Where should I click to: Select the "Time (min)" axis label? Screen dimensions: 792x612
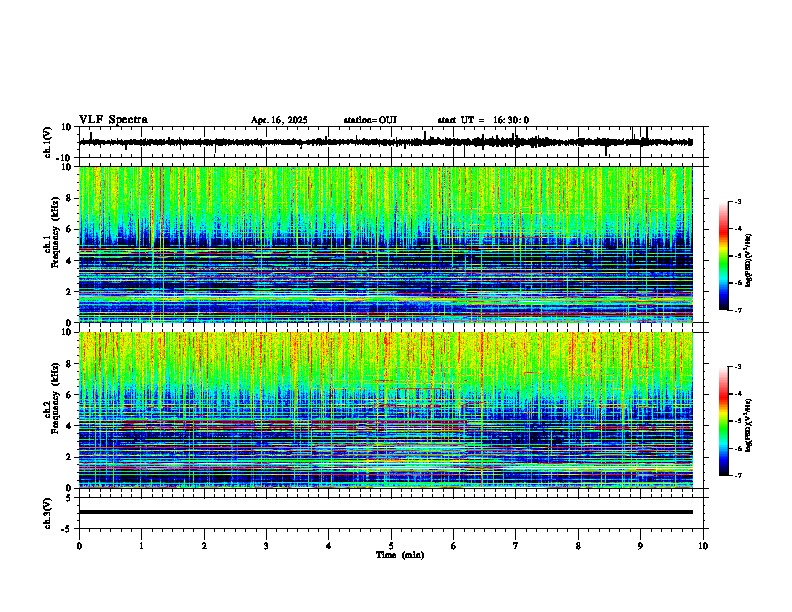pyautogui.click(x=400, y=555)
